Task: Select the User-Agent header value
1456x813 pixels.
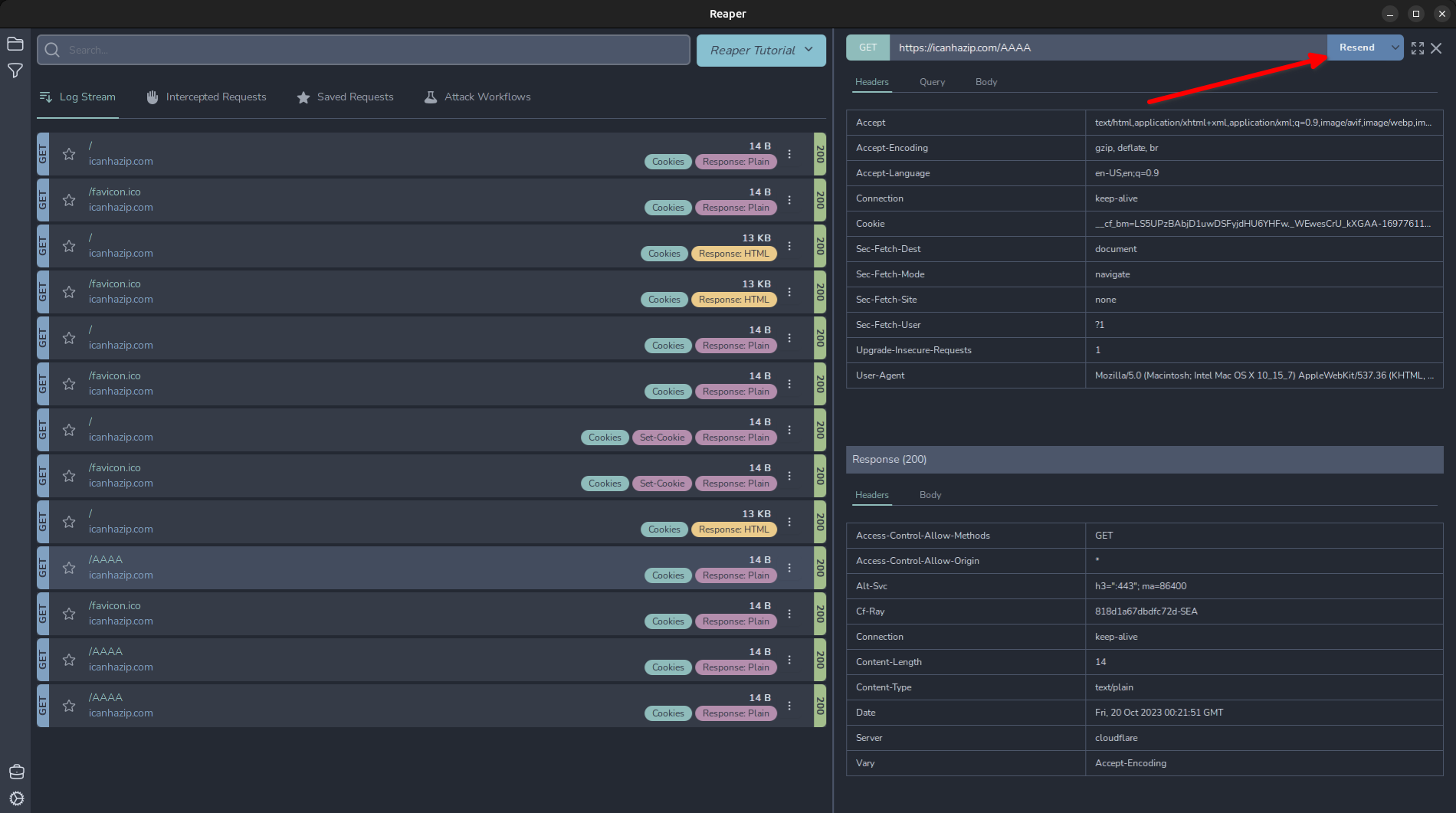Action: pos(1264,375)
